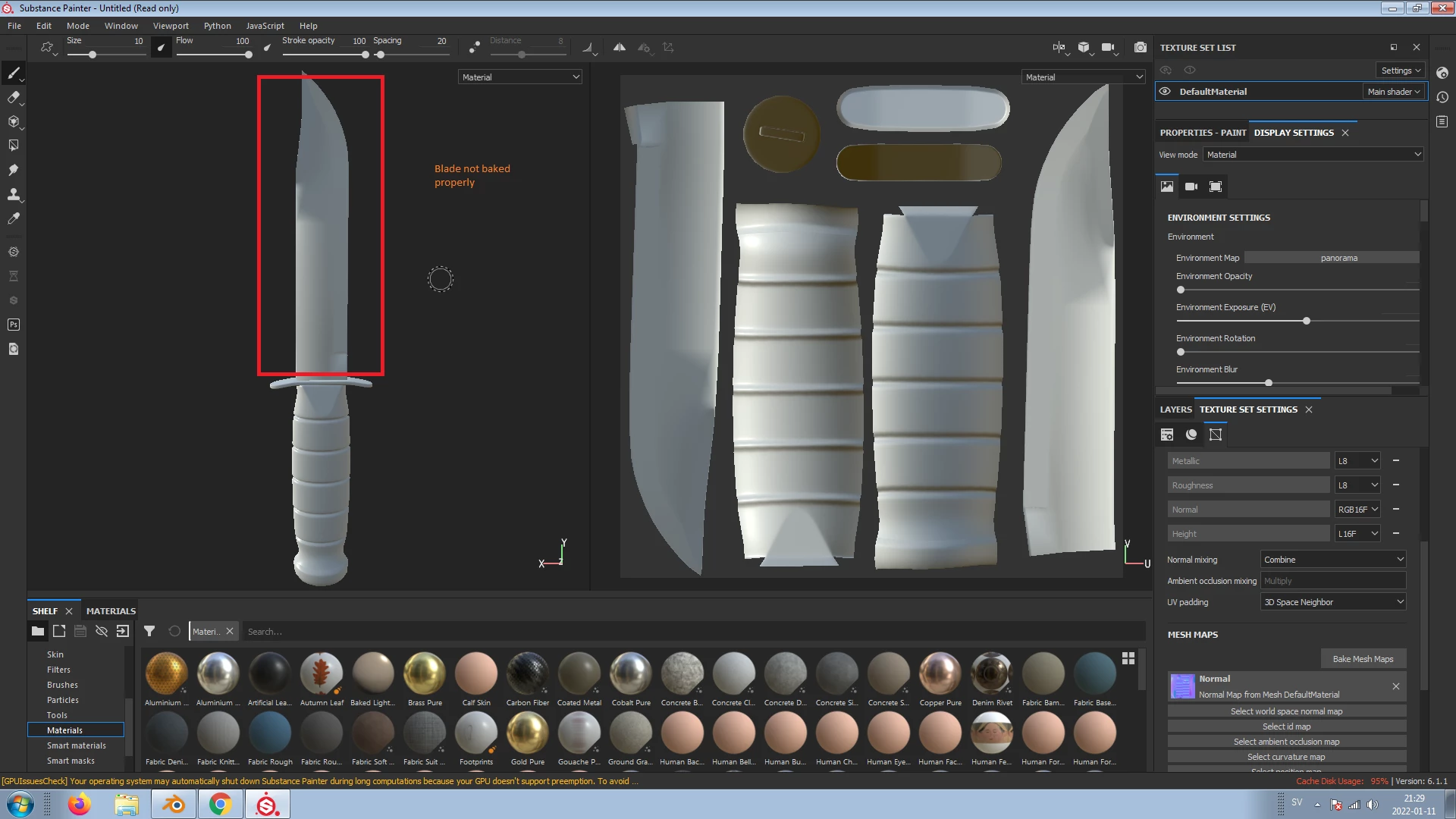Select the Clone tool
Viewport: 1456px width, 819px height.
[x=13, y=194]
